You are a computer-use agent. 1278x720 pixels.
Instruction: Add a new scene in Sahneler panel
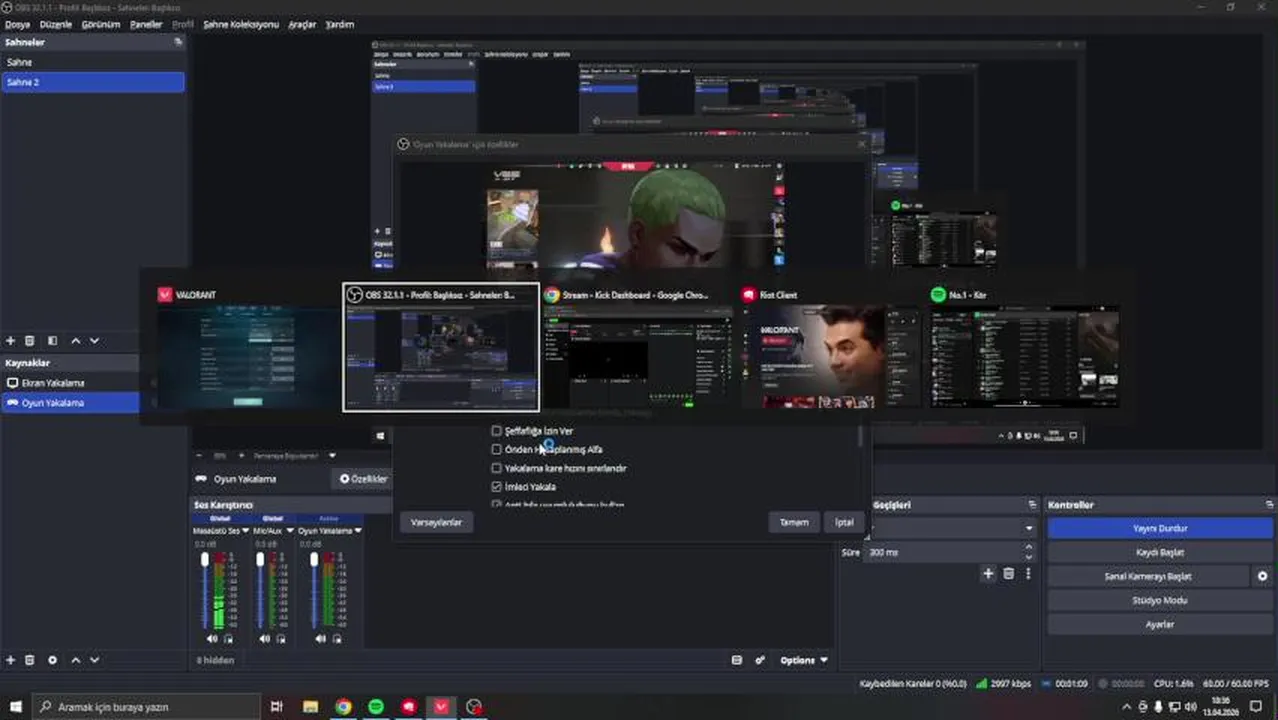11,341
